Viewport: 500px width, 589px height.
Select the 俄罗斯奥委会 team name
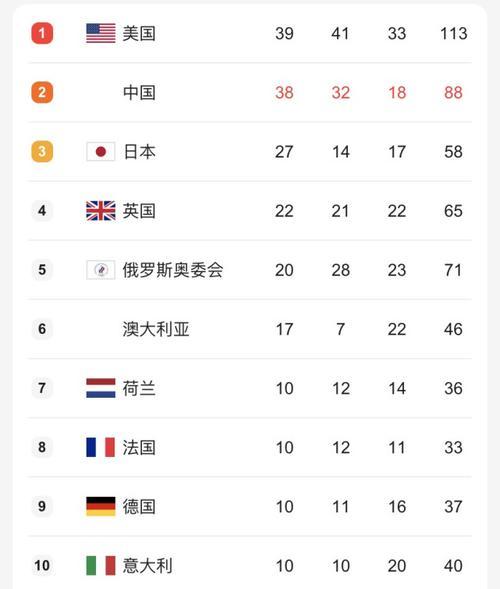coord(173,270)
